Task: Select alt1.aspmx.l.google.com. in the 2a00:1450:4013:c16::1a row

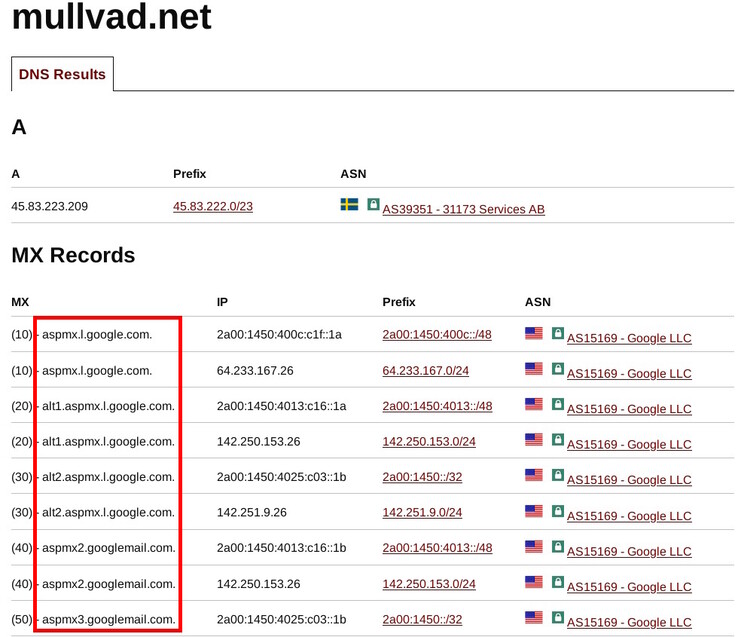Action: pos(108,406)
